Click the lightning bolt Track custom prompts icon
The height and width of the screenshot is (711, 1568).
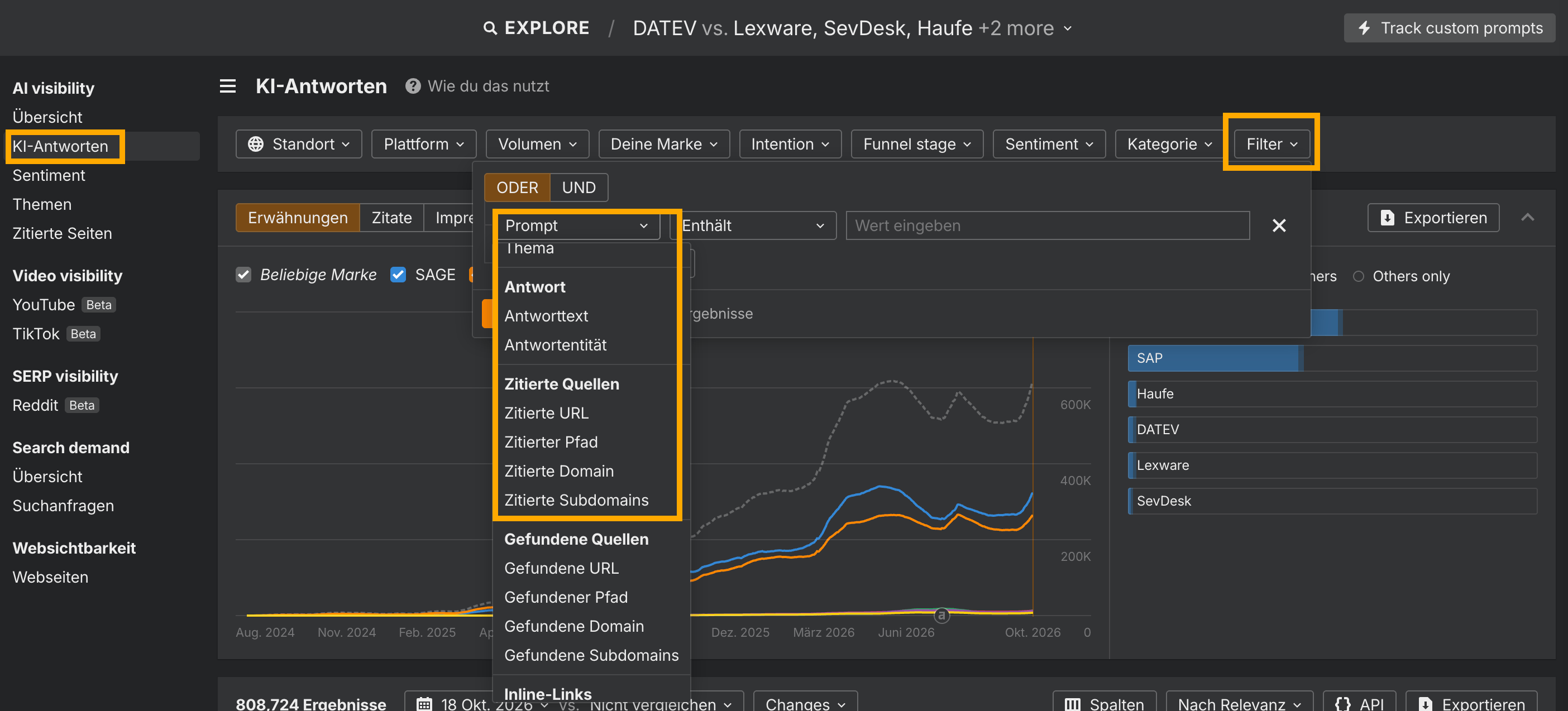click(x=1364, y=28)
